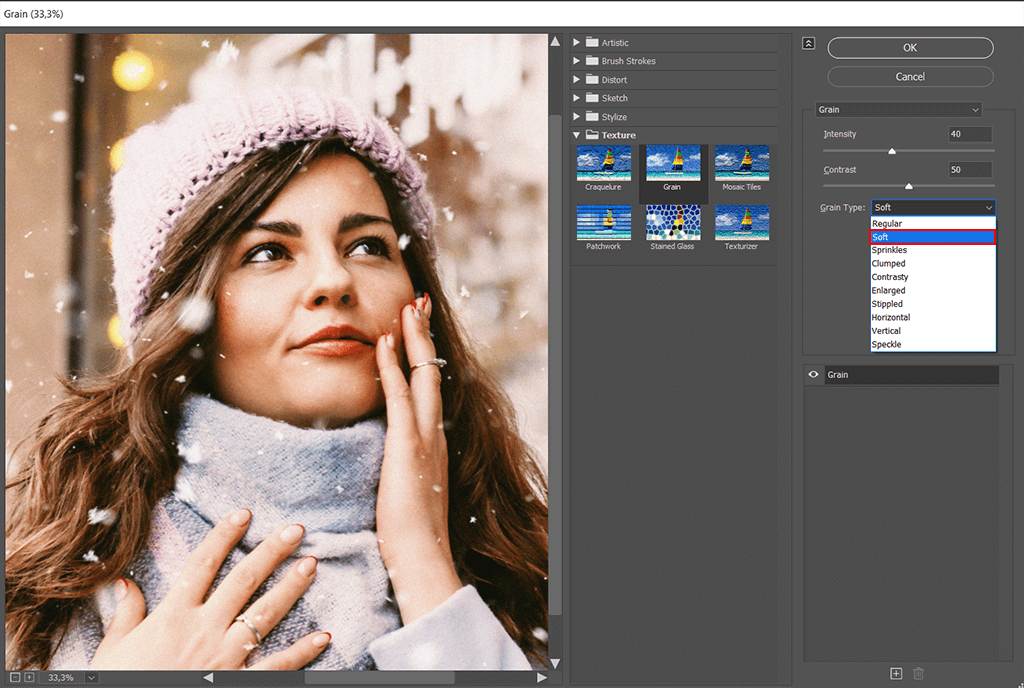
Task: Add a new effect layer
Action: click(896, 673)
